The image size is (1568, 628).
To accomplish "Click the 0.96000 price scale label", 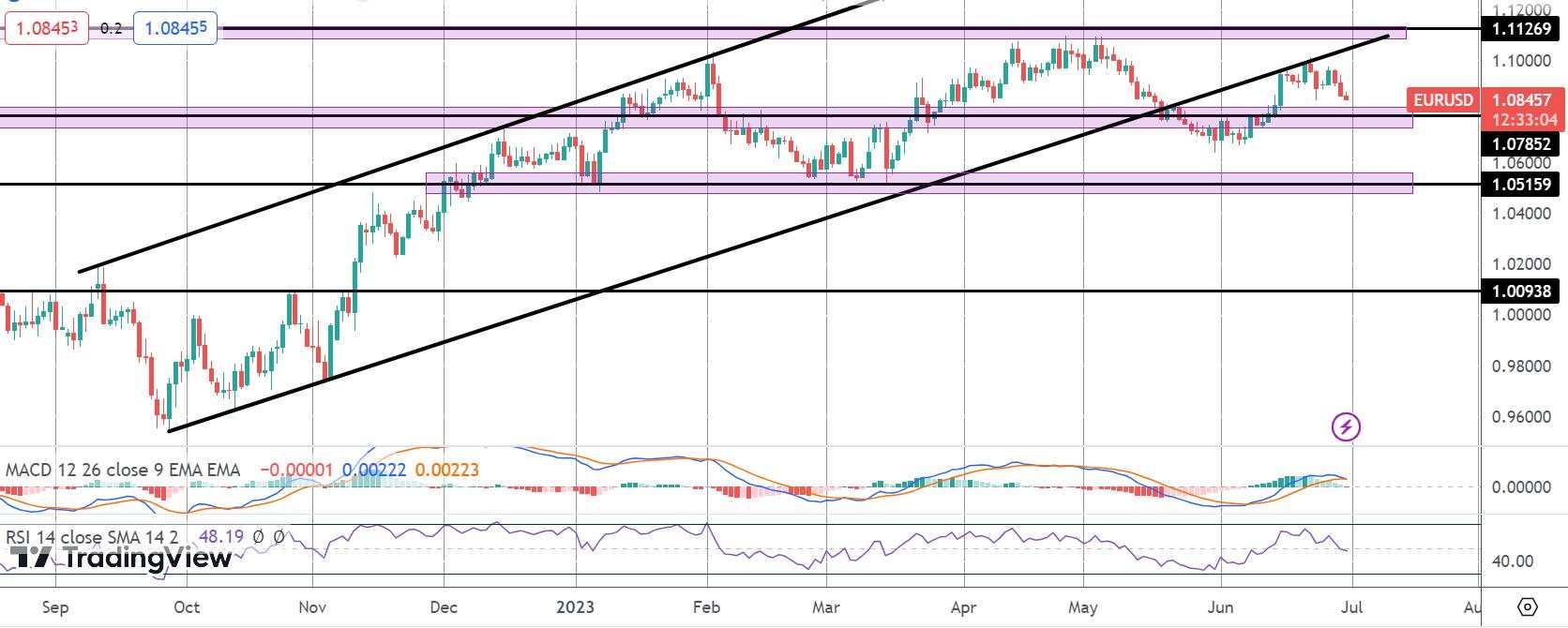I will pos(1520,416).
